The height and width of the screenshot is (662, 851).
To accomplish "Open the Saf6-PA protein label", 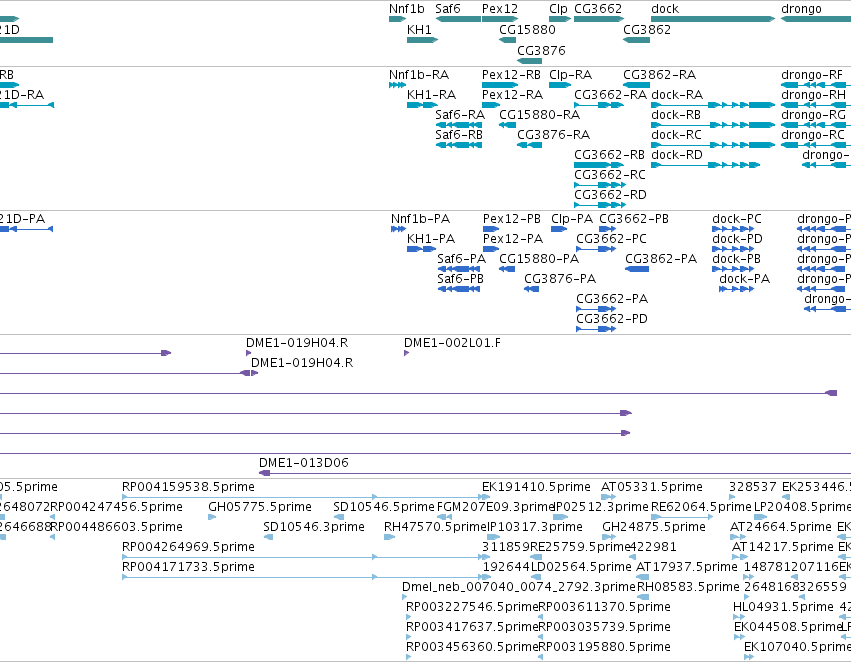I will 461,259.
